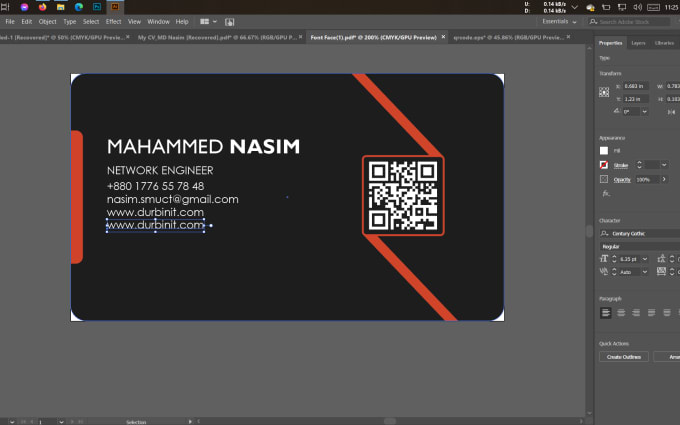The image size is (680, 425).
Task: Click the Opacity square icon
Action: (604, 179)
